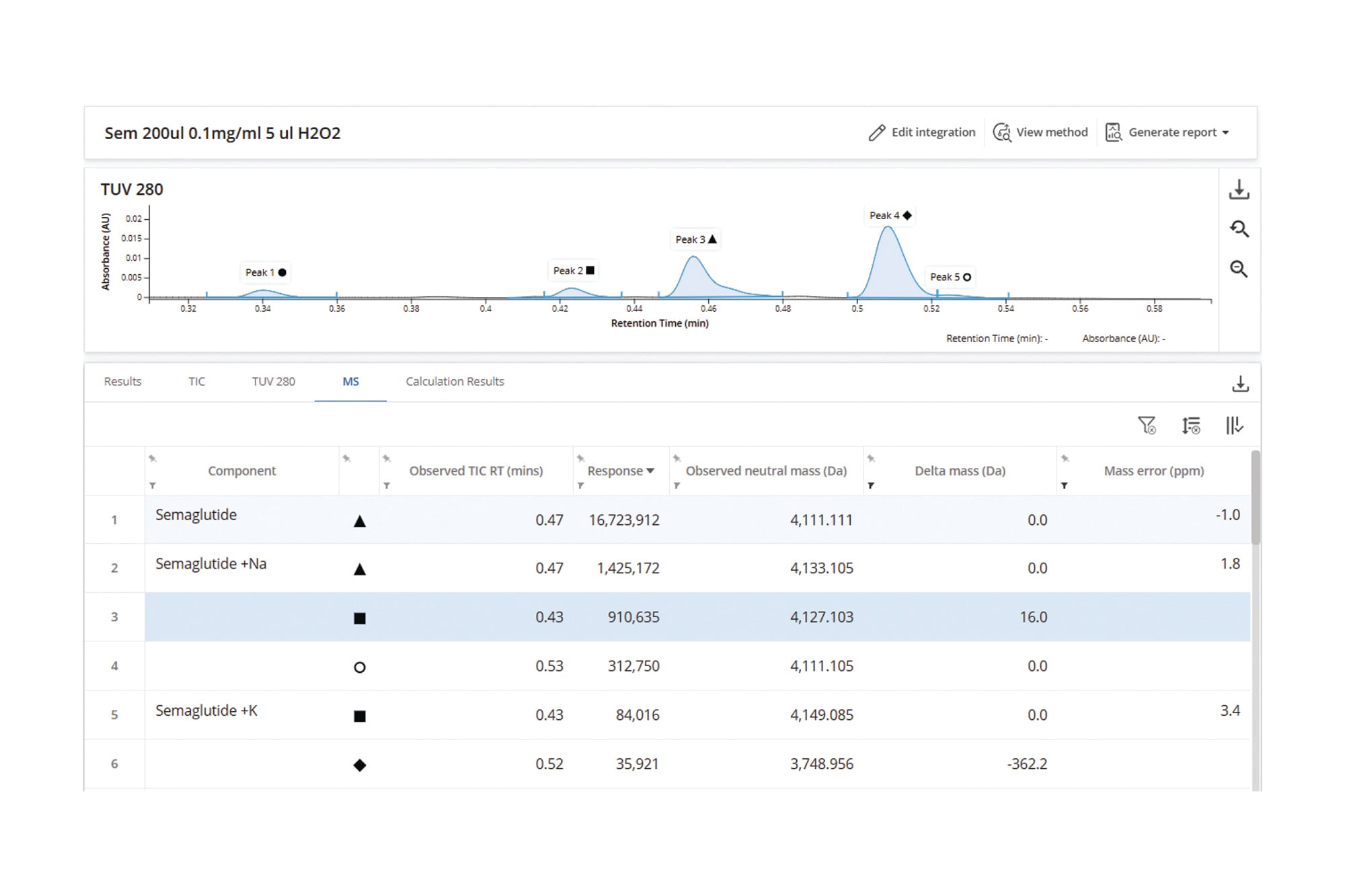This screenshot has width=1345, height=896.
Task: Clear table filters icon
Action: (1147, 425)
